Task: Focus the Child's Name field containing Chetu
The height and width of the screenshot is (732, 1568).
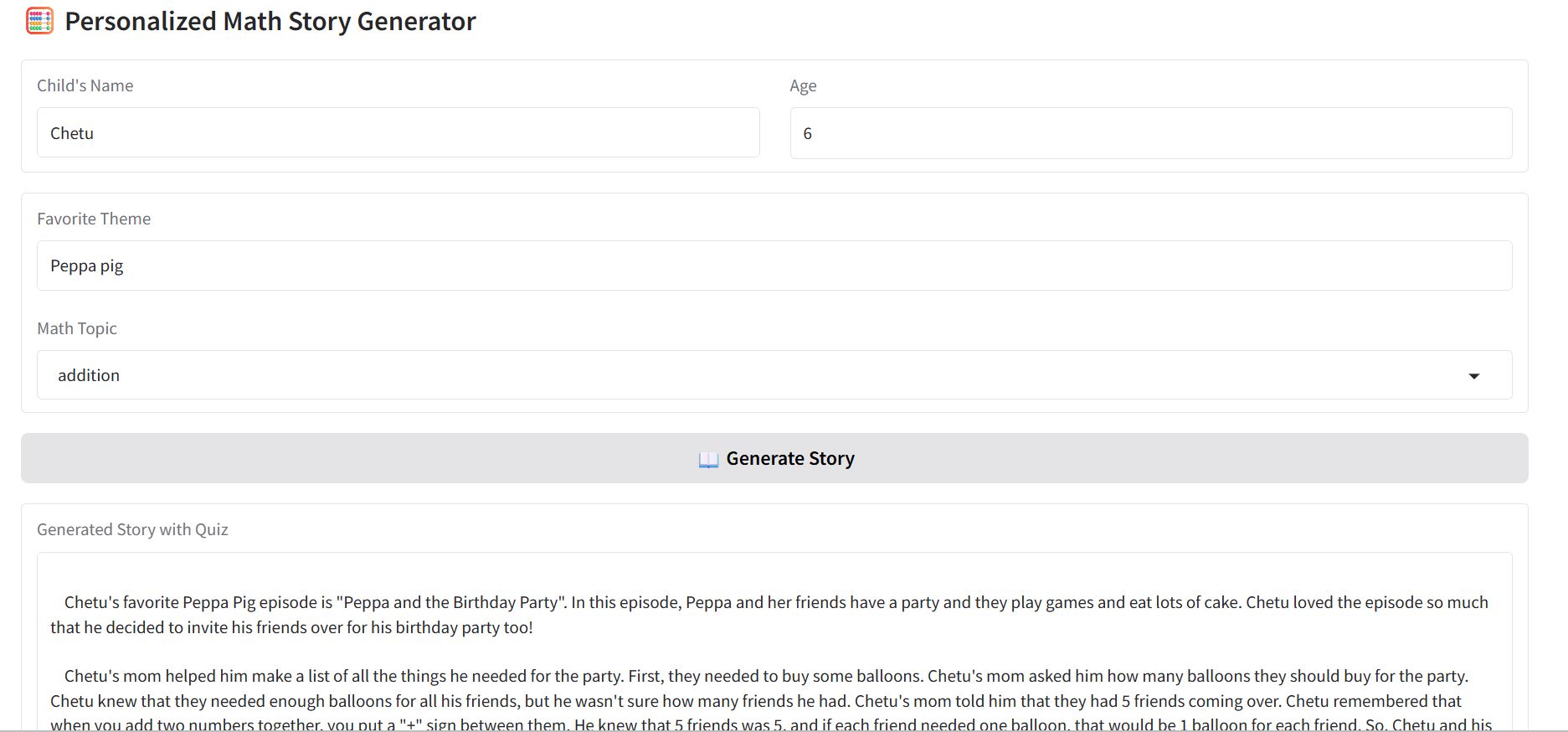Action: [x=398, y=133]
